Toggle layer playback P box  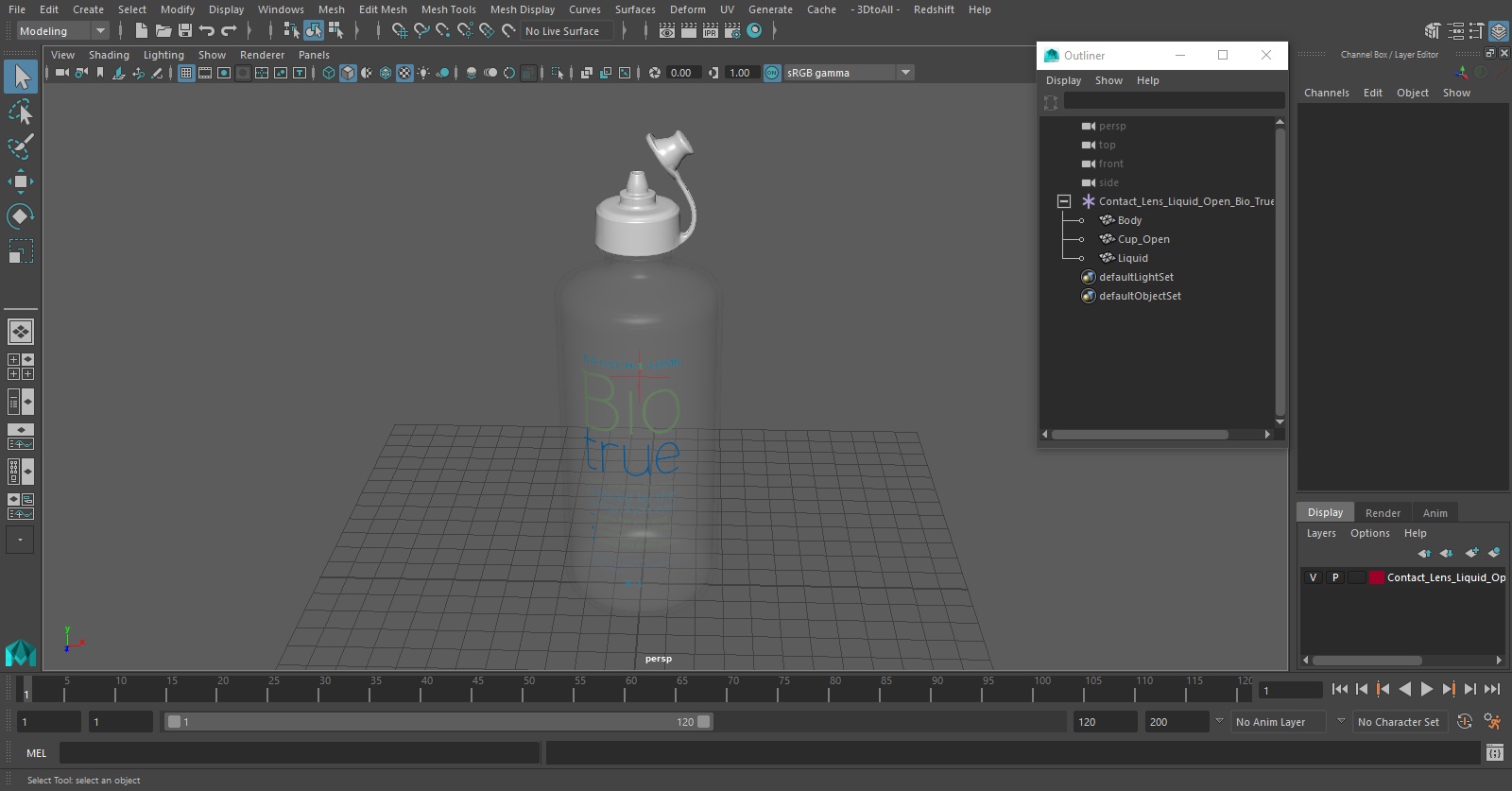tap(1335, 577)
